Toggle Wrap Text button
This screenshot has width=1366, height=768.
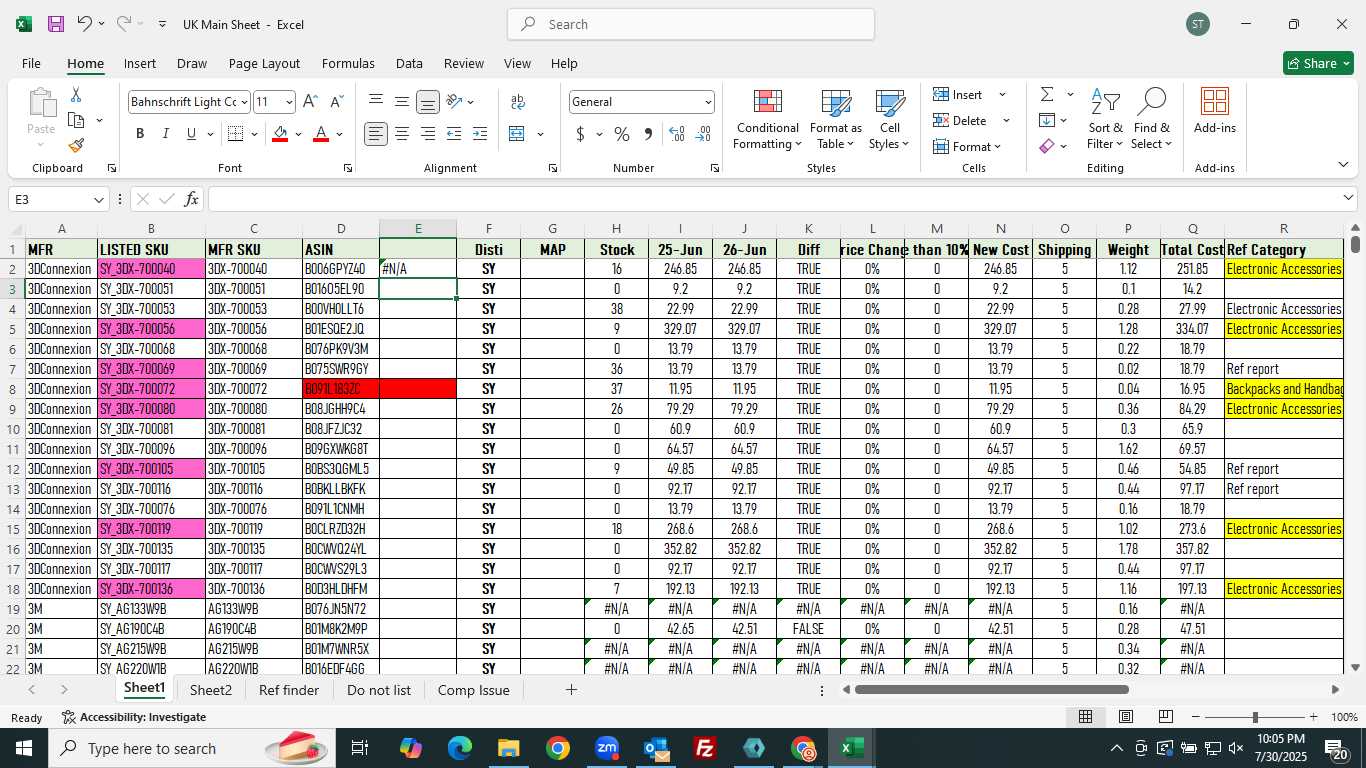pos(518,101)
